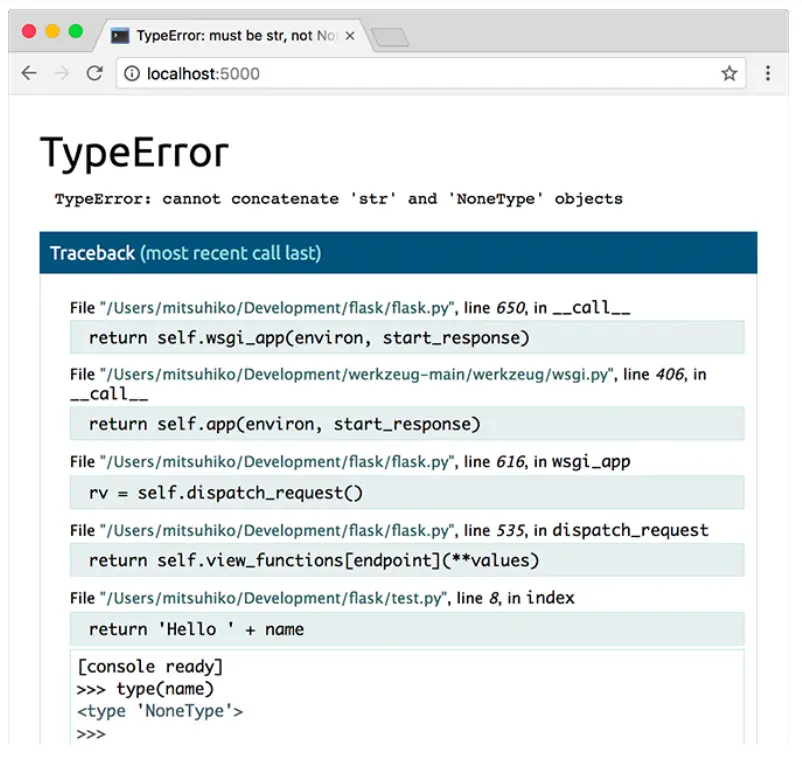
Task: Open the browser three-dot menu
Action: (x=768, y=74)
